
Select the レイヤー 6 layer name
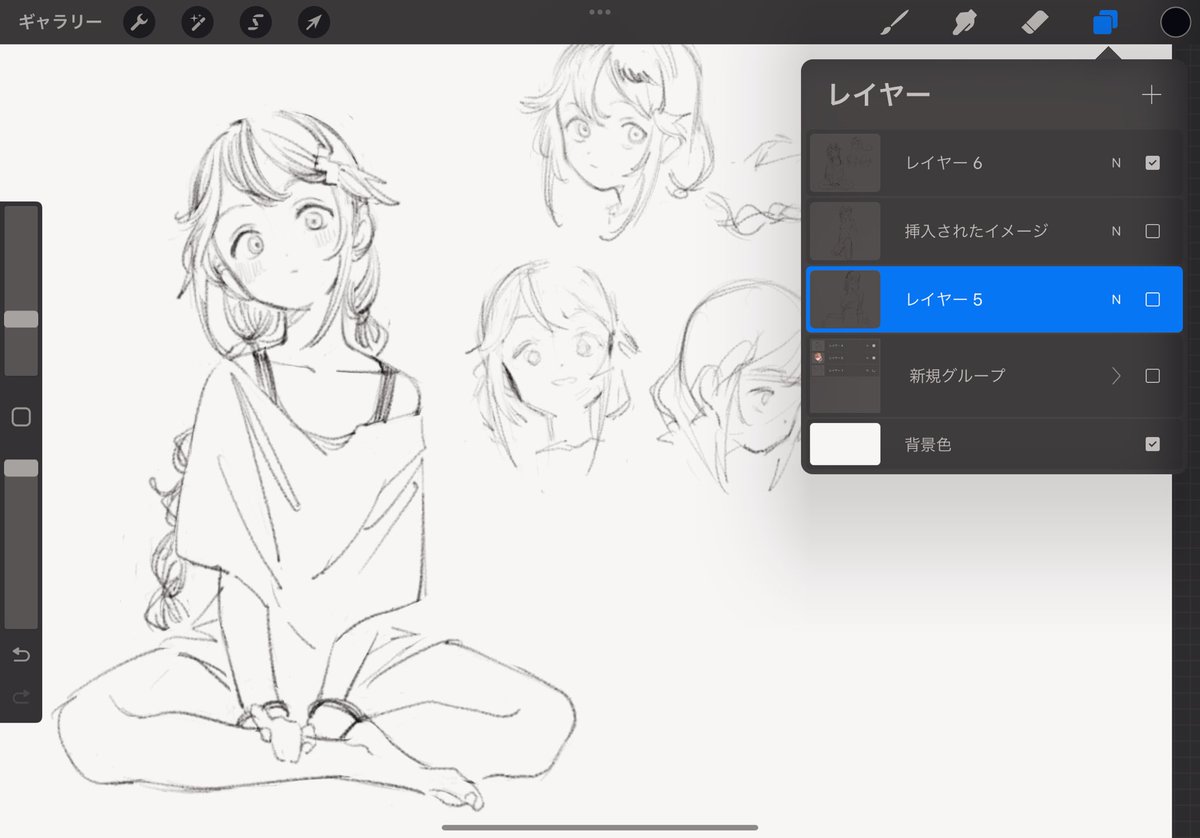click(x=944, y=163)
